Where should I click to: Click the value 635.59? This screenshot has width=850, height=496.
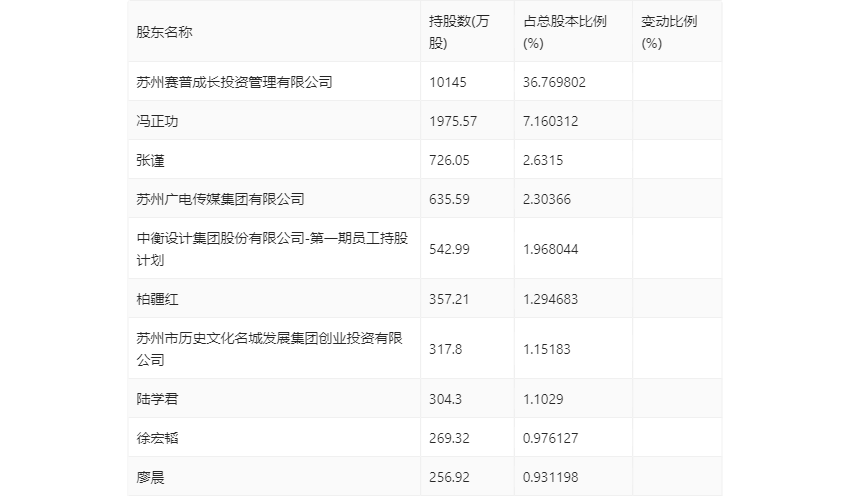point(449,199)
